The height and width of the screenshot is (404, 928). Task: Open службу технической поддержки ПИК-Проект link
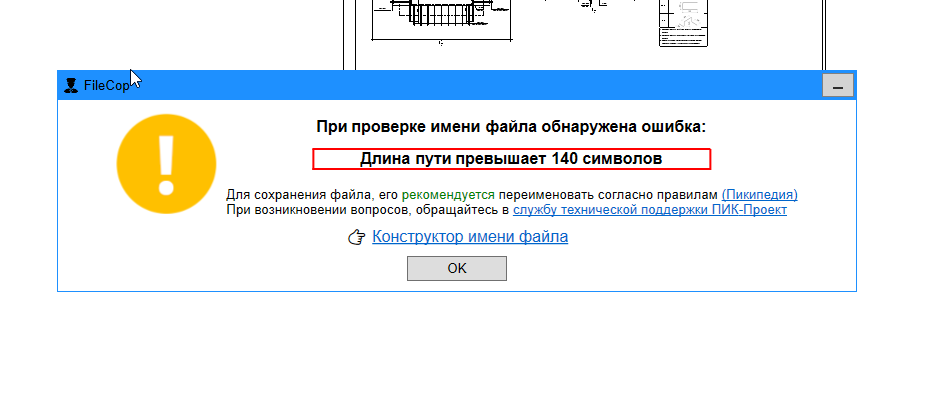[x=650, y=210]
